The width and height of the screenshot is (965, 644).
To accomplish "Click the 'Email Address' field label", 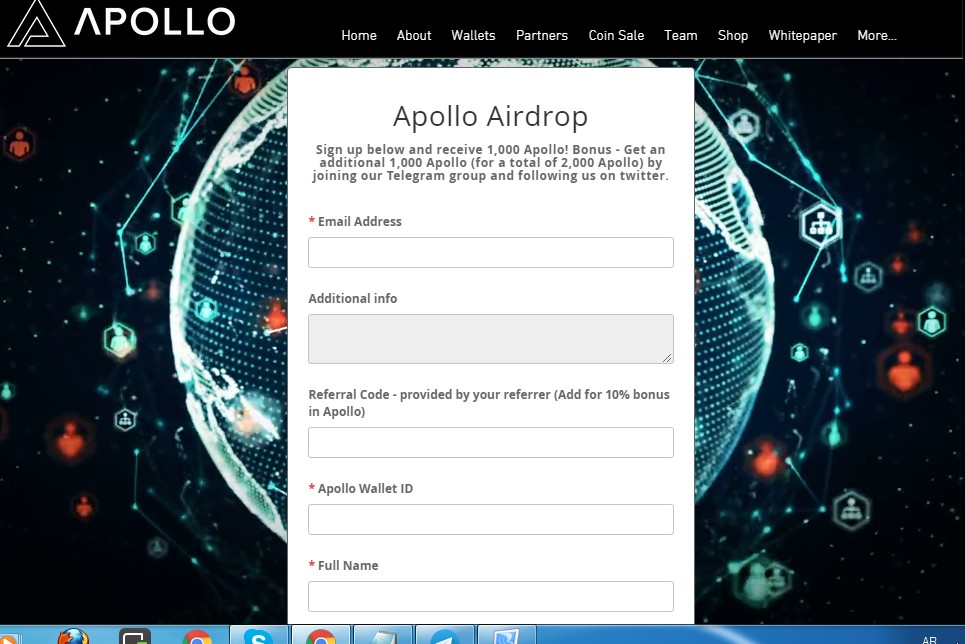I will [359, 222].
